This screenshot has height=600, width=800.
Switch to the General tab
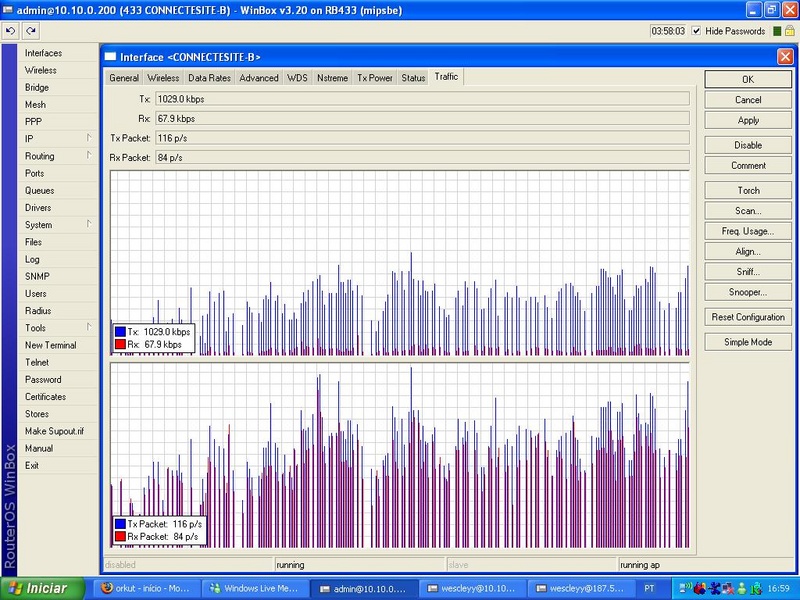point(124,78)
